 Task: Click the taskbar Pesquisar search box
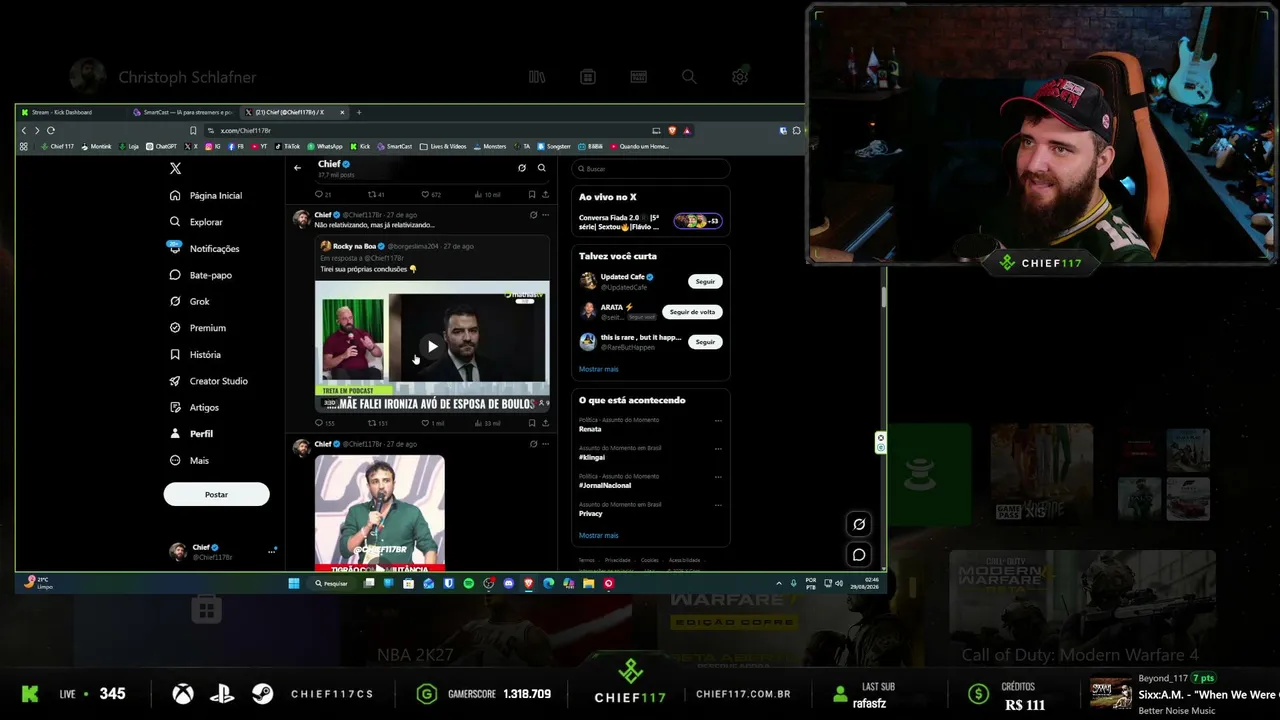[333, 583]
